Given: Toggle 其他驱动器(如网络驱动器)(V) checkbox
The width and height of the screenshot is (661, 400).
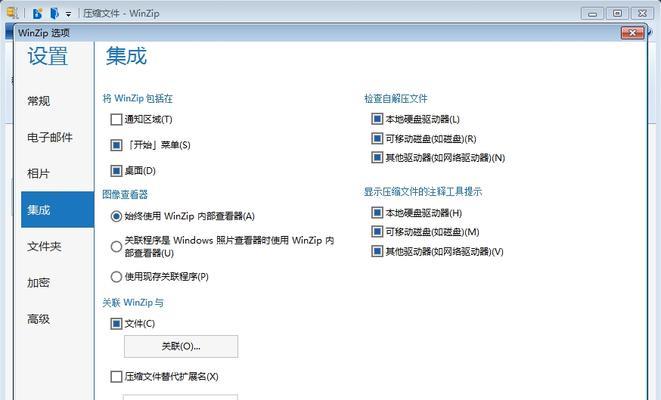Looking at the screenshot, I should pos(377,251).
